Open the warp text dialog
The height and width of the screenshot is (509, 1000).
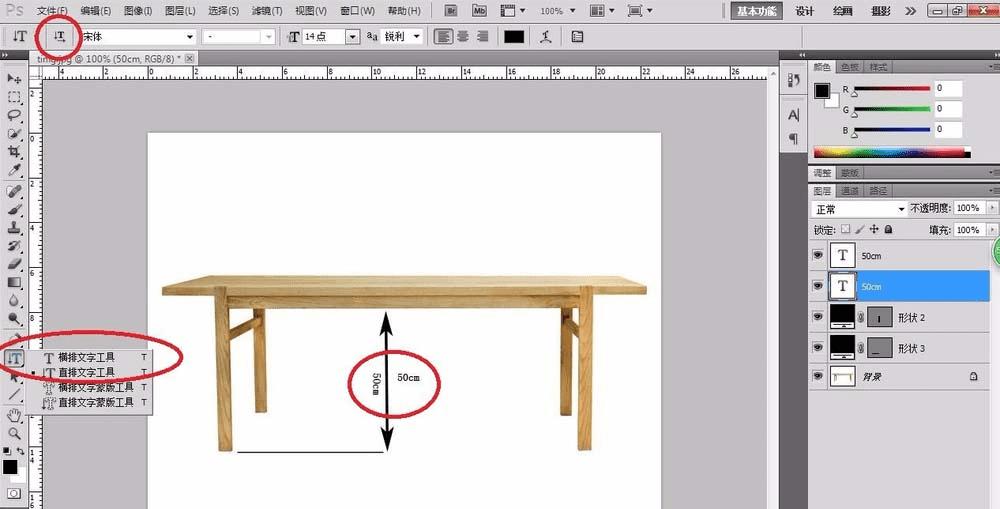pos(545,36)
